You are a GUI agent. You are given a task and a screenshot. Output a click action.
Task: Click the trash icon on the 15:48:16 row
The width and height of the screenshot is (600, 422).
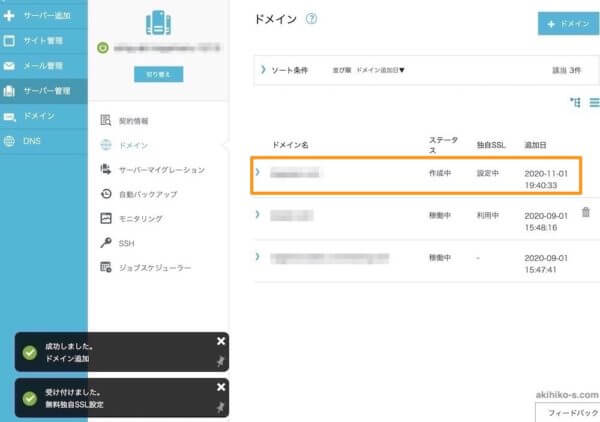586,212
